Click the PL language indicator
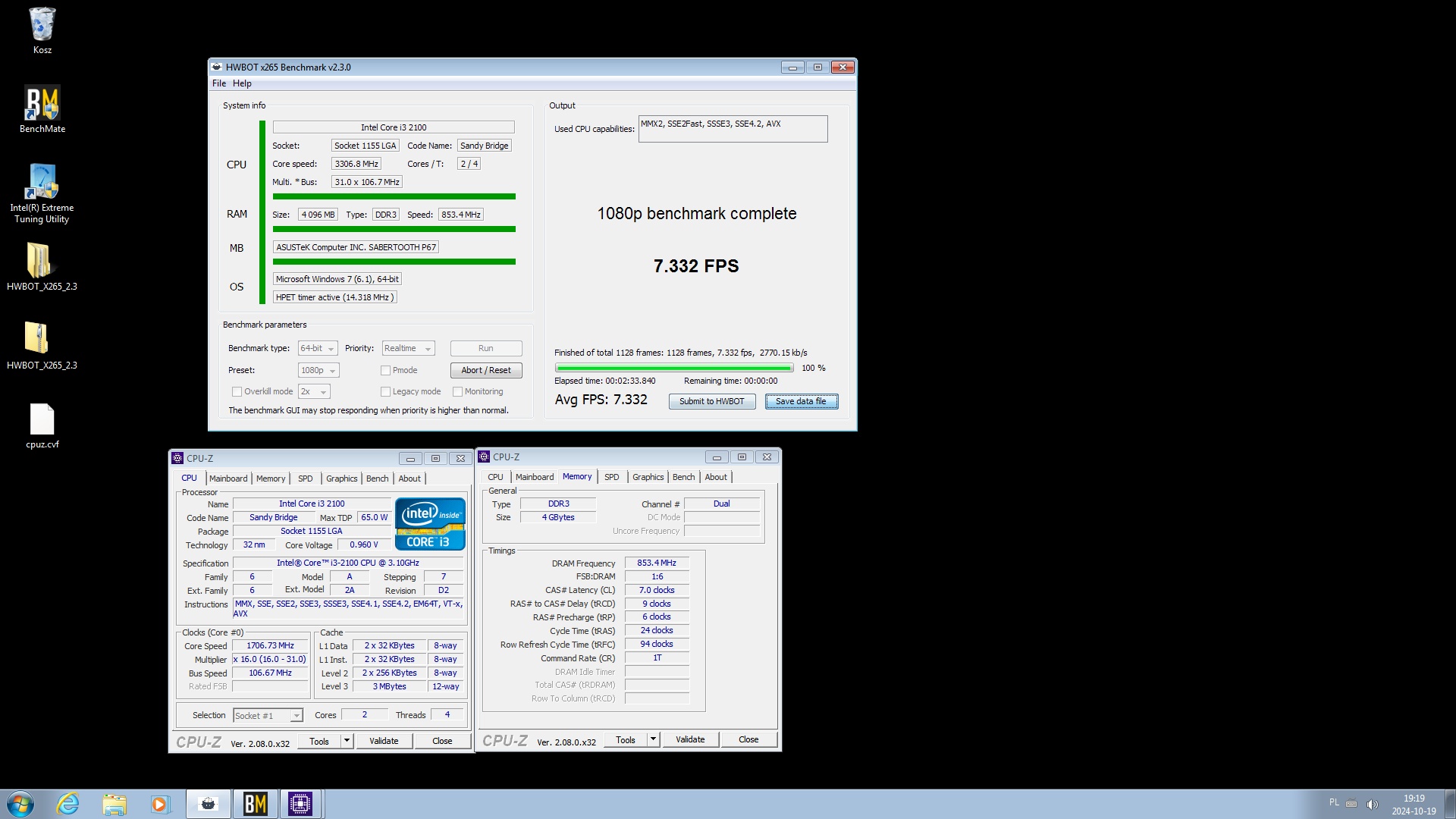 coord(1334,802)
